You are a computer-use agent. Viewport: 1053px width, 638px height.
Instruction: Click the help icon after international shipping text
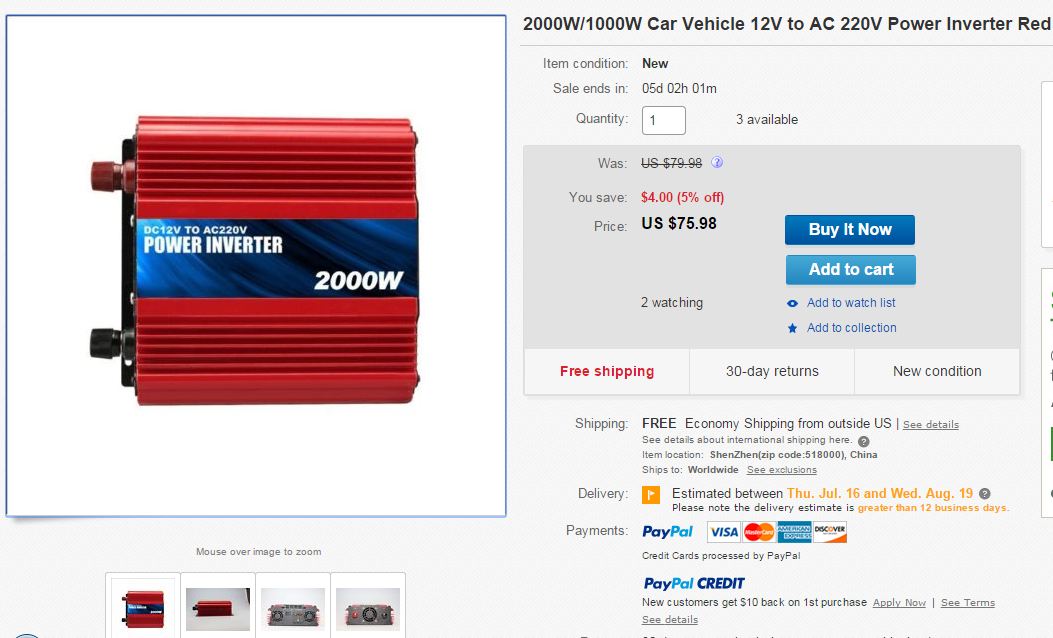tap(864, 441)
